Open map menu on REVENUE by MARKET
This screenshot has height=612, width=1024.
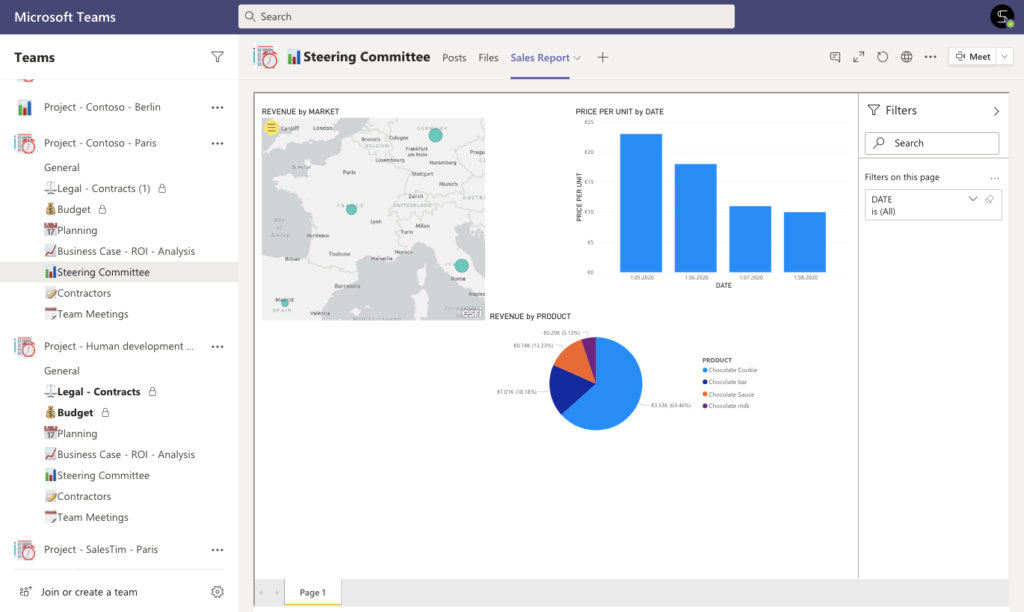click(271, 128)
